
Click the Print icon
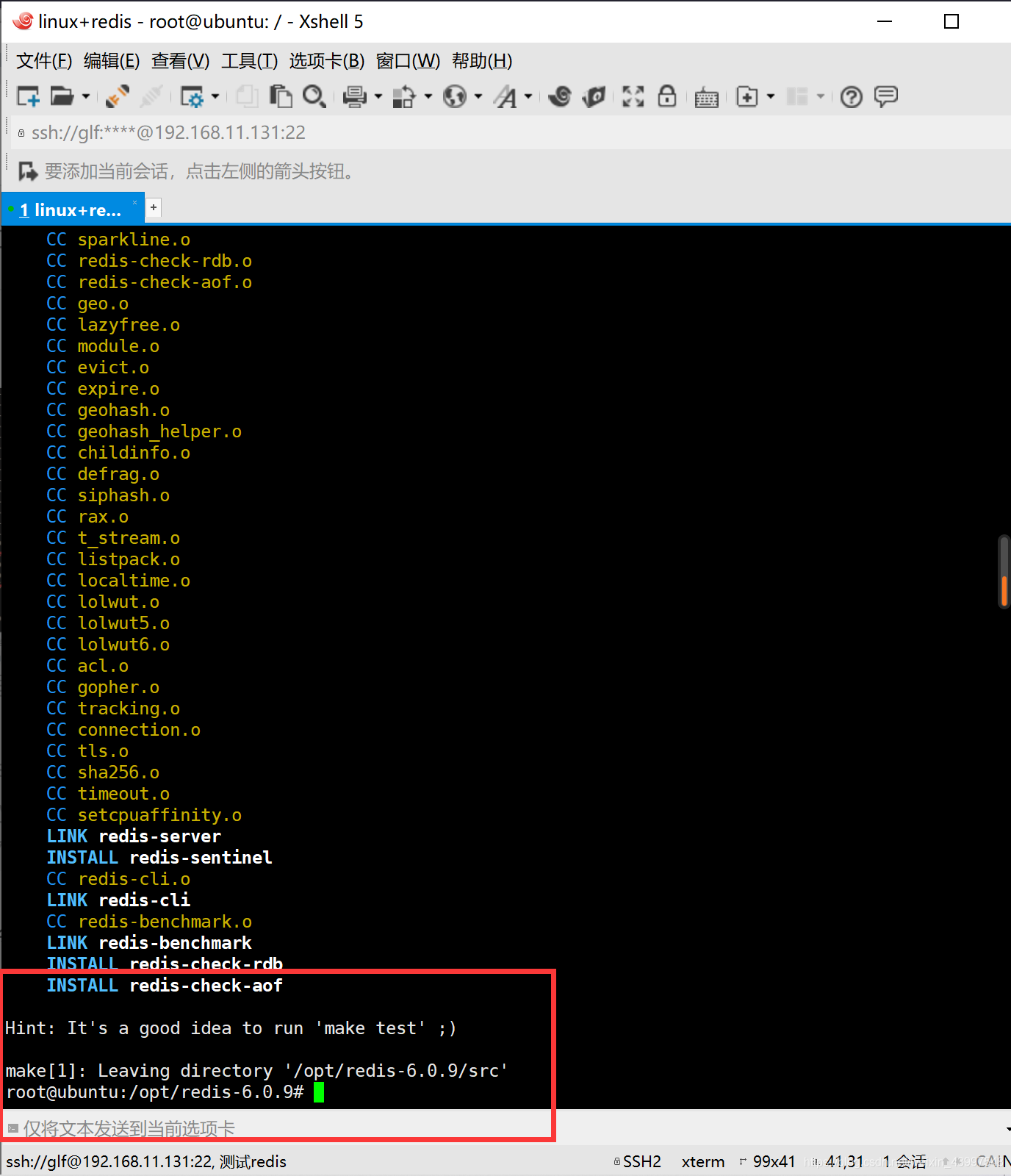pos(355,96)
